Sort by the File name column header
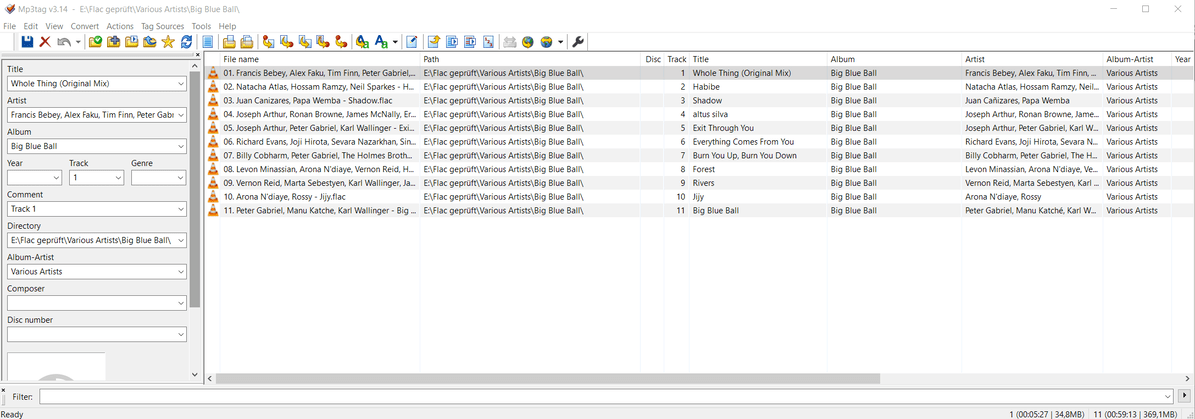 click(320, 59)
